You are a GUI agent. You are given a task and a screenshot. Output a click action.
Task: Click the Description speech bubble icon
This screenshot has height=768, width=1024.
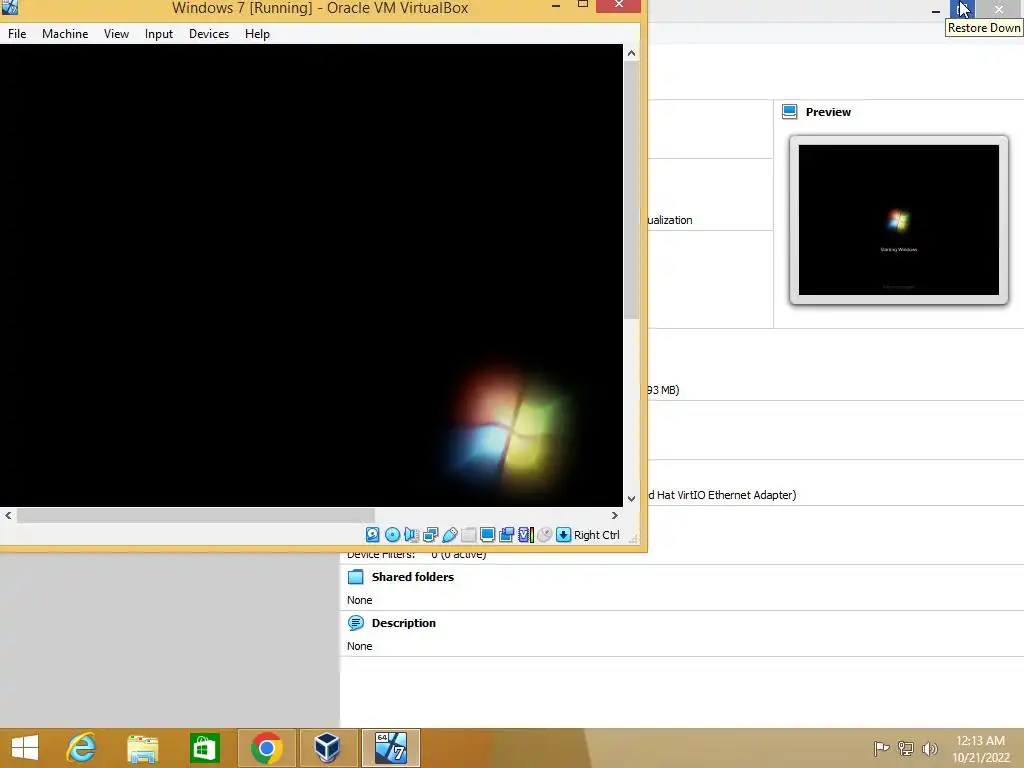pyautogui.click(x=356, y=623)
